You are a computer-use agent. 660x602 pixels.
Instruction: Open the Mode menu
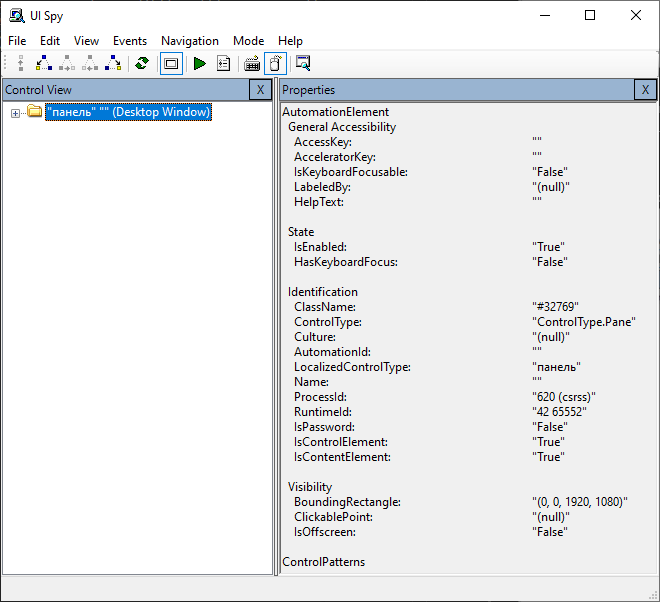pos(248,41)
